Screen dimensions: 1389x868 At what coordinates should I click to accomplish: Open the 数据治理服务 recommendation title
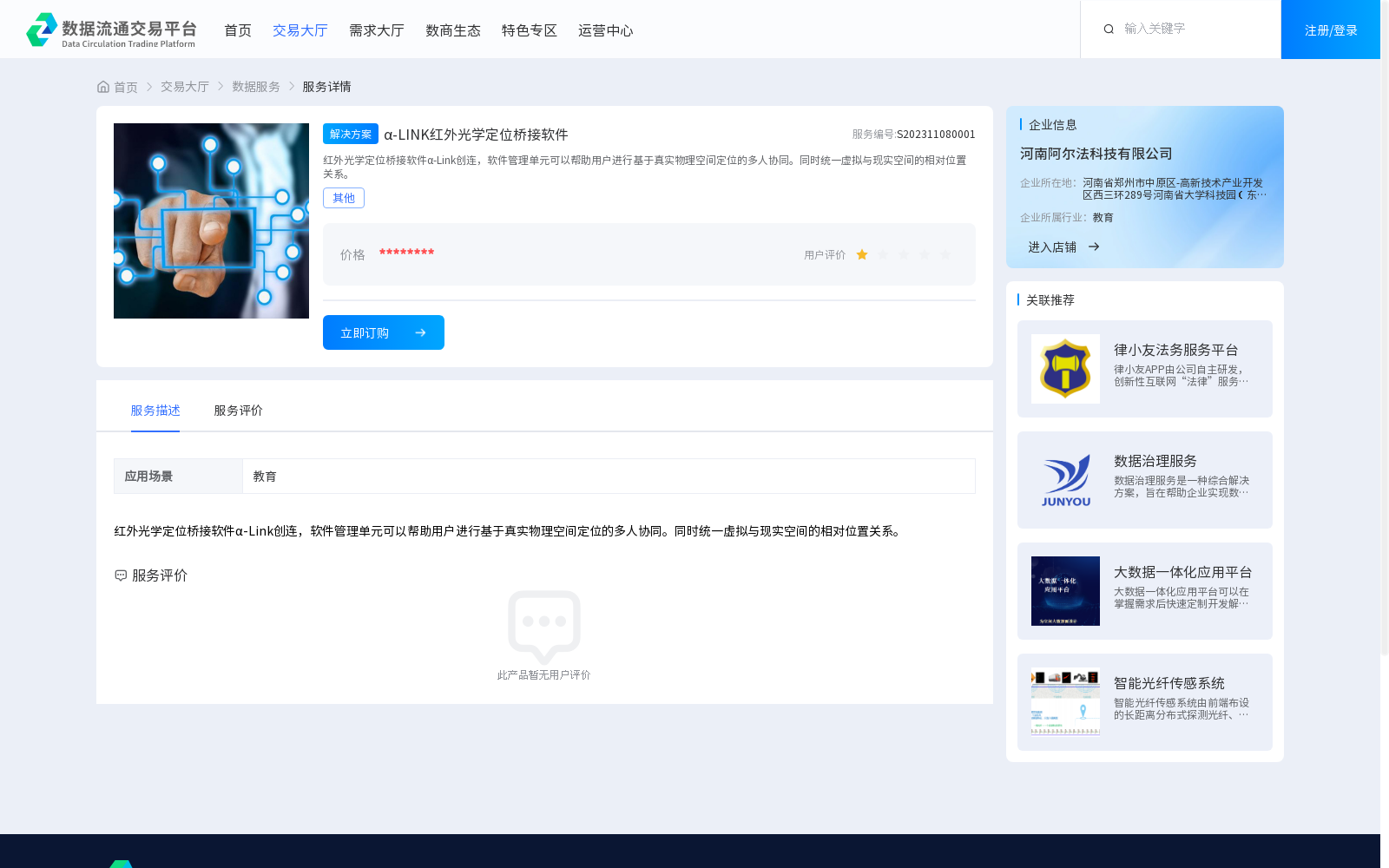(1155, 461)
